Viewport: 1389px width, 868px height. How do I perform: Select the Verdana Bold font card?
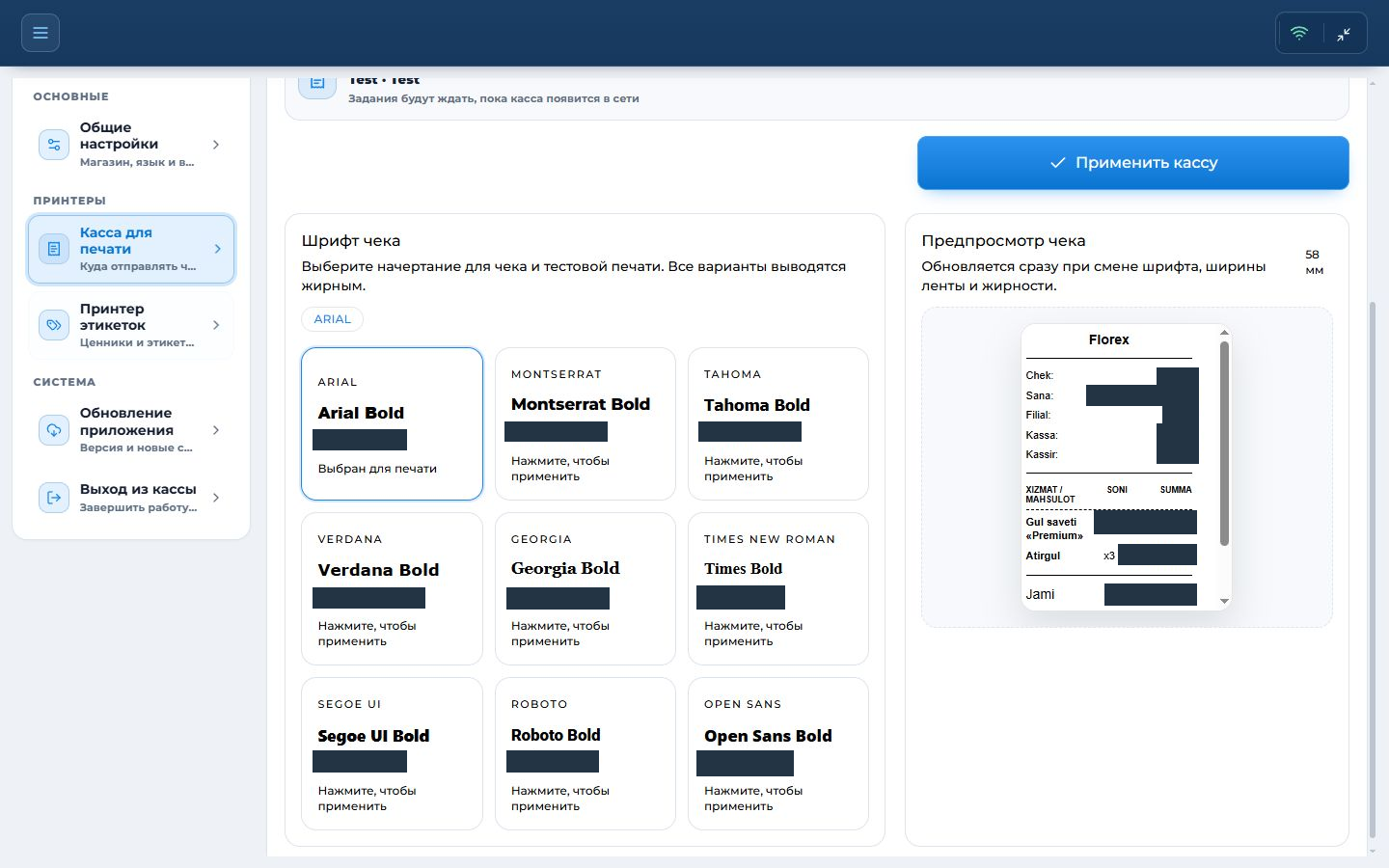point(392,589)
